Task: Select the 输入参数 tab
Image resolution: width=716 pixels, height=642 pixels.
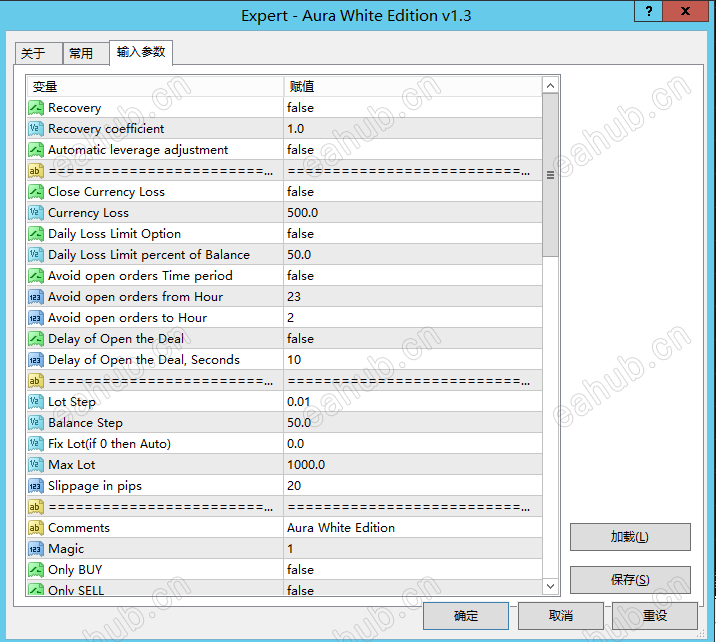Action: pos(141,52)
